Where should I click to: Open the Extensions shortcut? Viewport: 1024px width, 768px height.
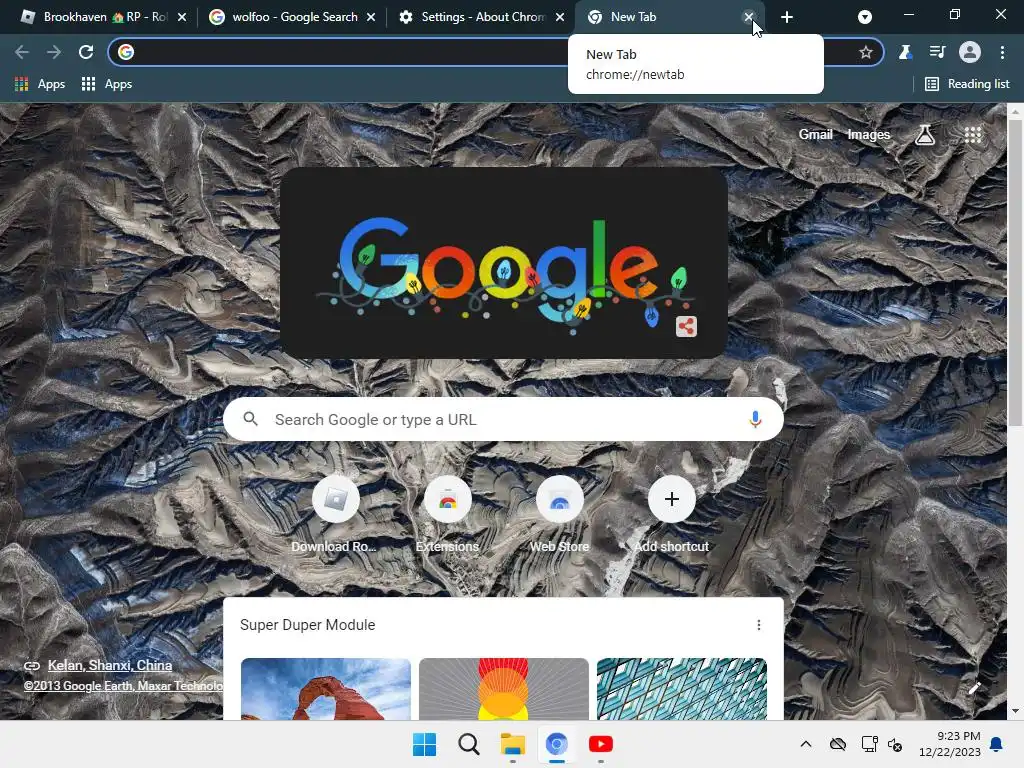coord(447,516)
